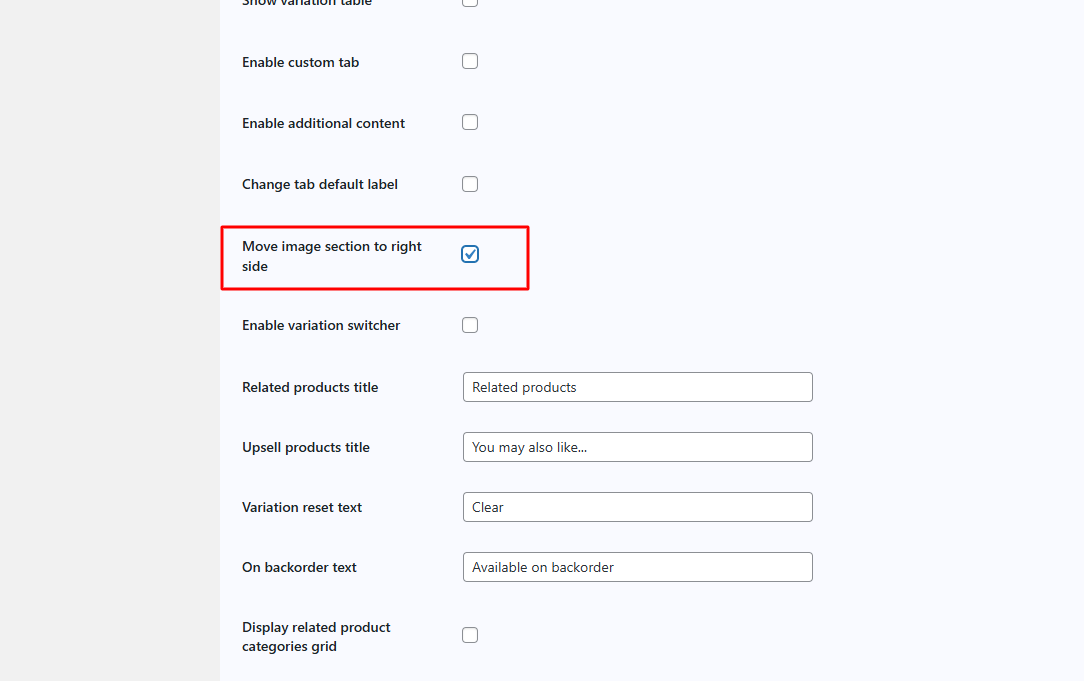1084x681 pixels.
Task: Click the "Variation reset text" label
Action: (x=301, y=507)
